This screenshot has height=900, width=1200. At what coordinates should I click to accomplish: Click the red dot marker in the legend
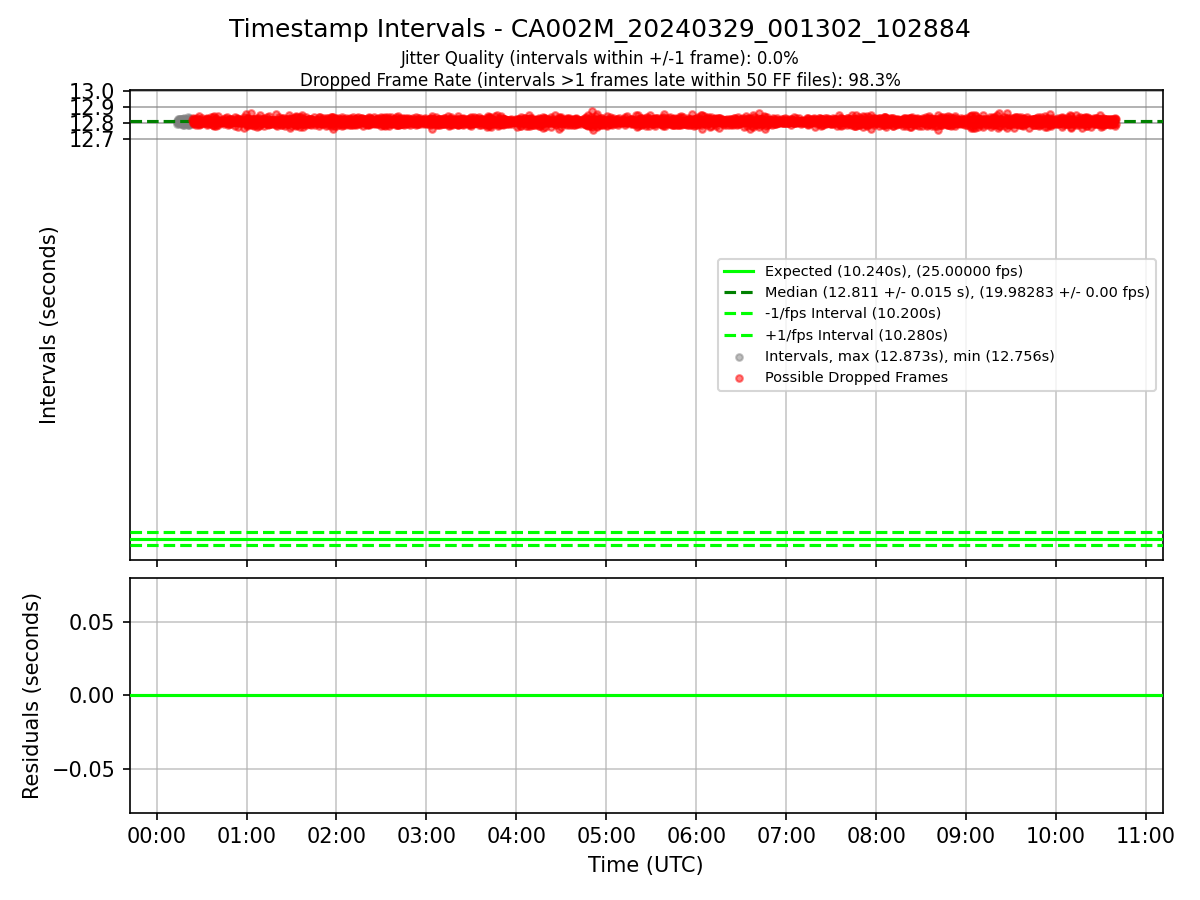point(739,378)
